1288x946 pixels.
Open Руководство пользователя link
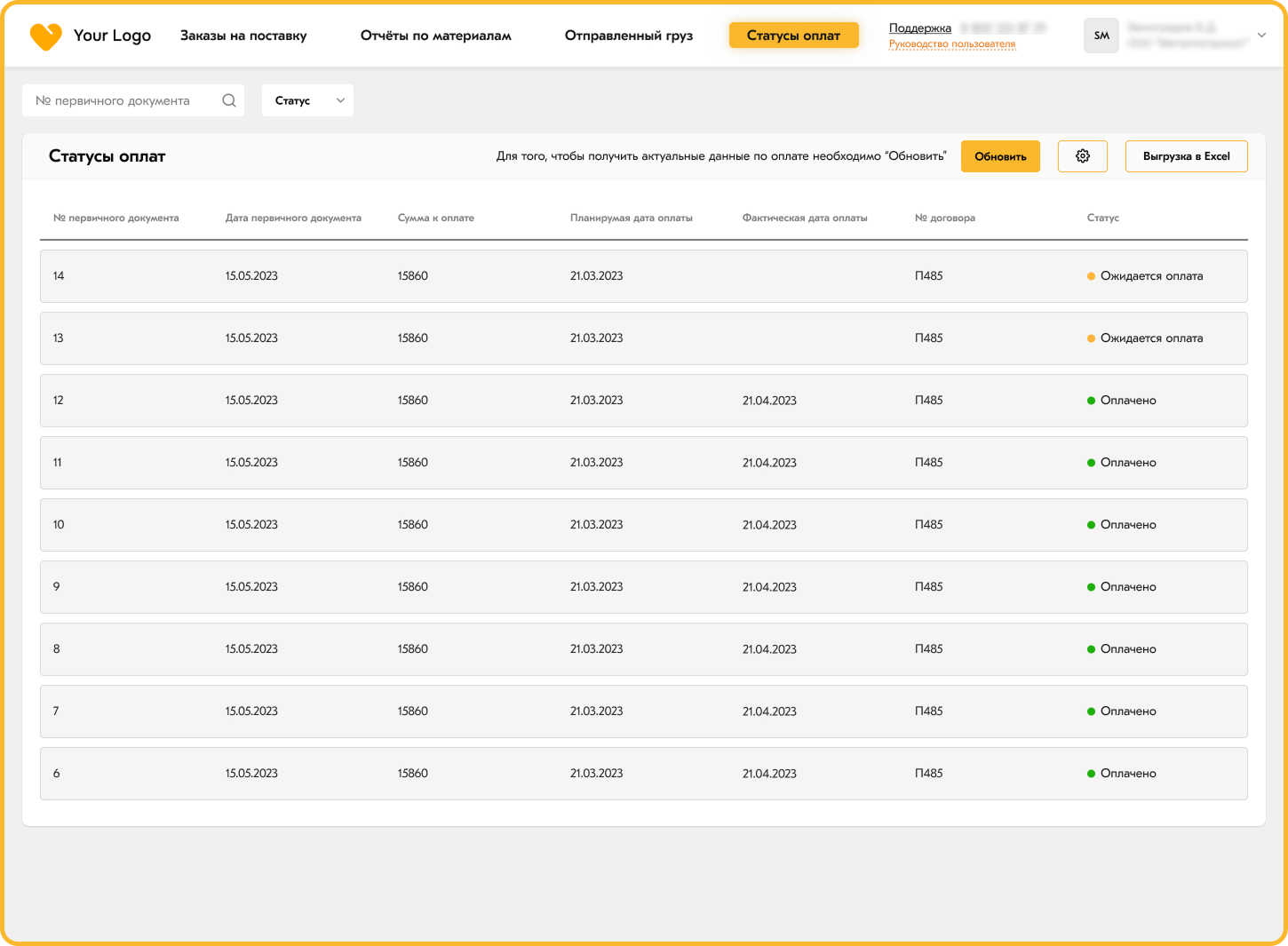pos(952,44)
